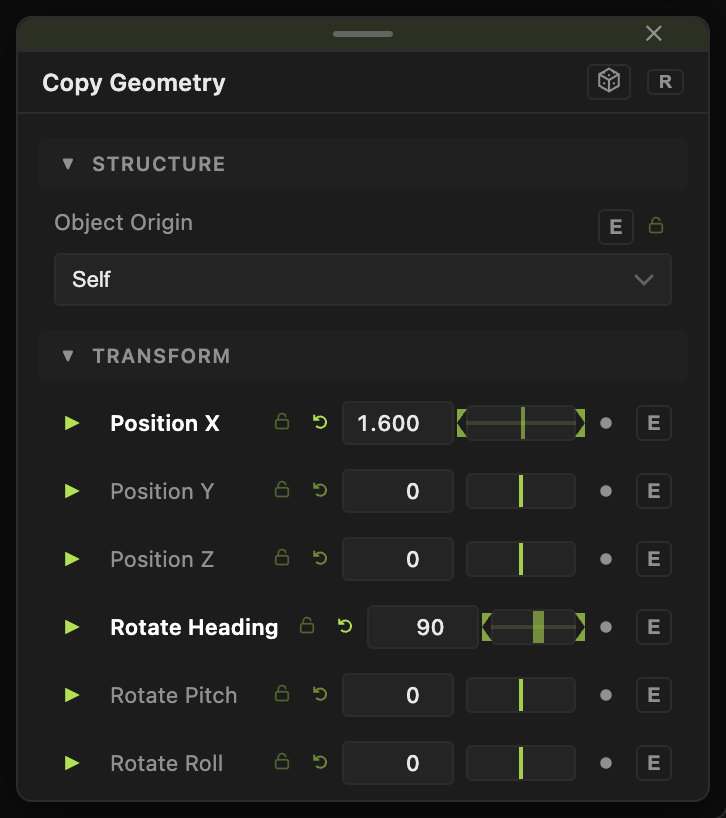726x818 pixels.
Task: Toggle the lock for Position X
Action: (282, 421)
